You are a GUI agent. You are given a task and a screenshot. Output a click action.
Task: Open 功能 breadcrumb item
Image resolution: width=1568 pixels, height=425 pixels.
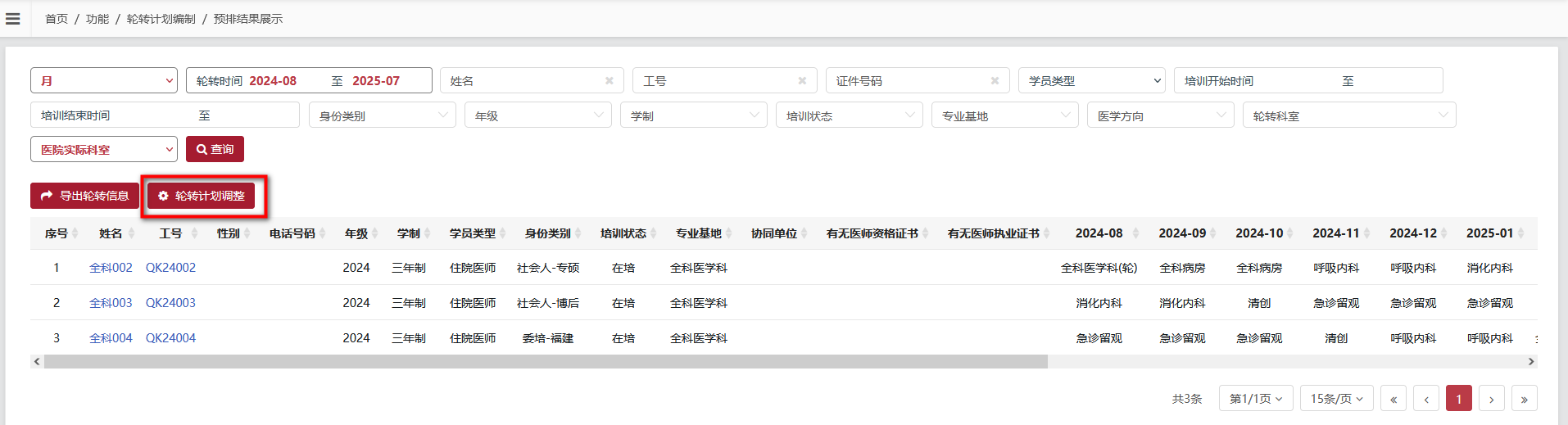(97, 18)
